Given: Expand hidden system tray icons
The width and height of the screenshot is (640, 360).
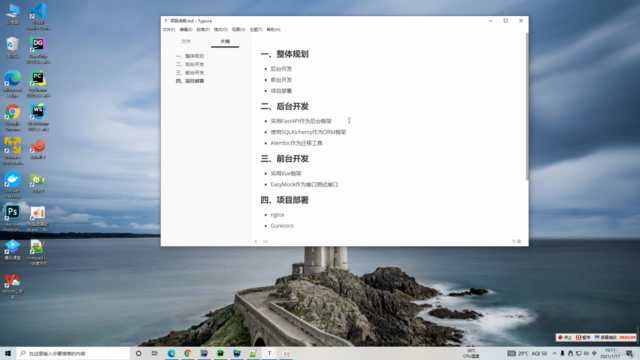Looking at the screenshot, I should click(x=554, y=353).
